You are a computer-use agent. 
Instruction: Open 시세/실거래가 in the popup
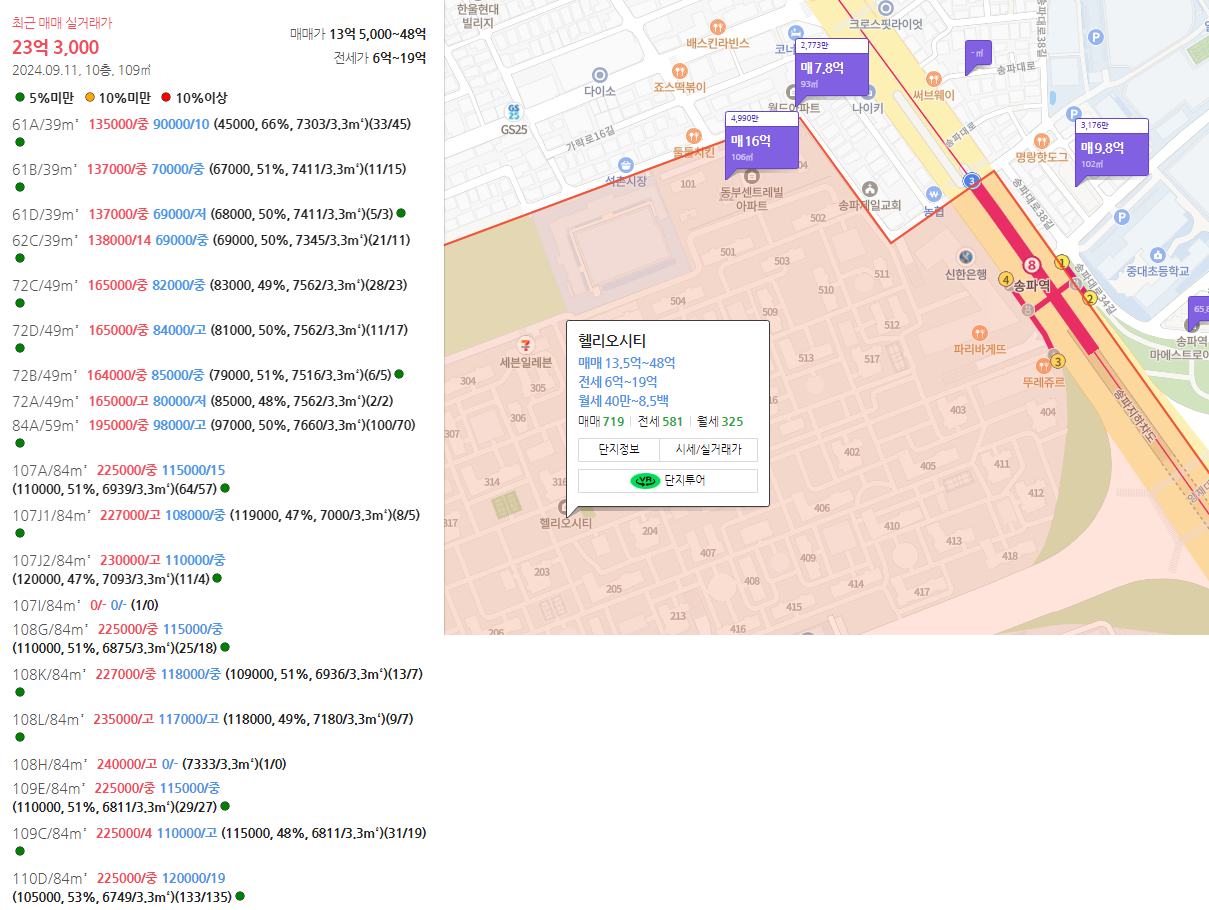[x=708, y=450]
